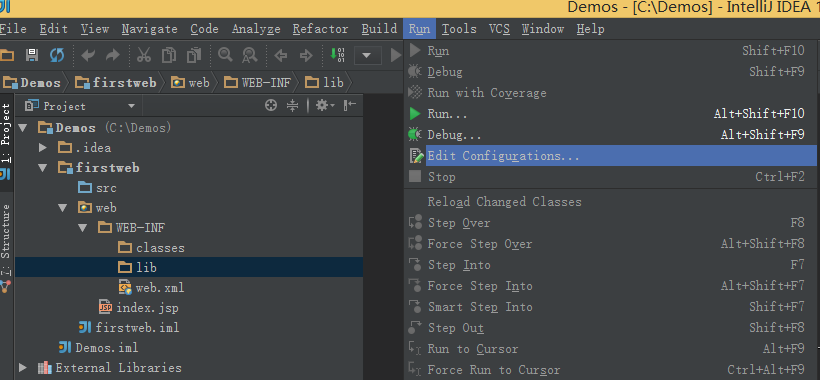Click the Undo arrow icon
The image size is (820, 380).
[x=88, y=55]
